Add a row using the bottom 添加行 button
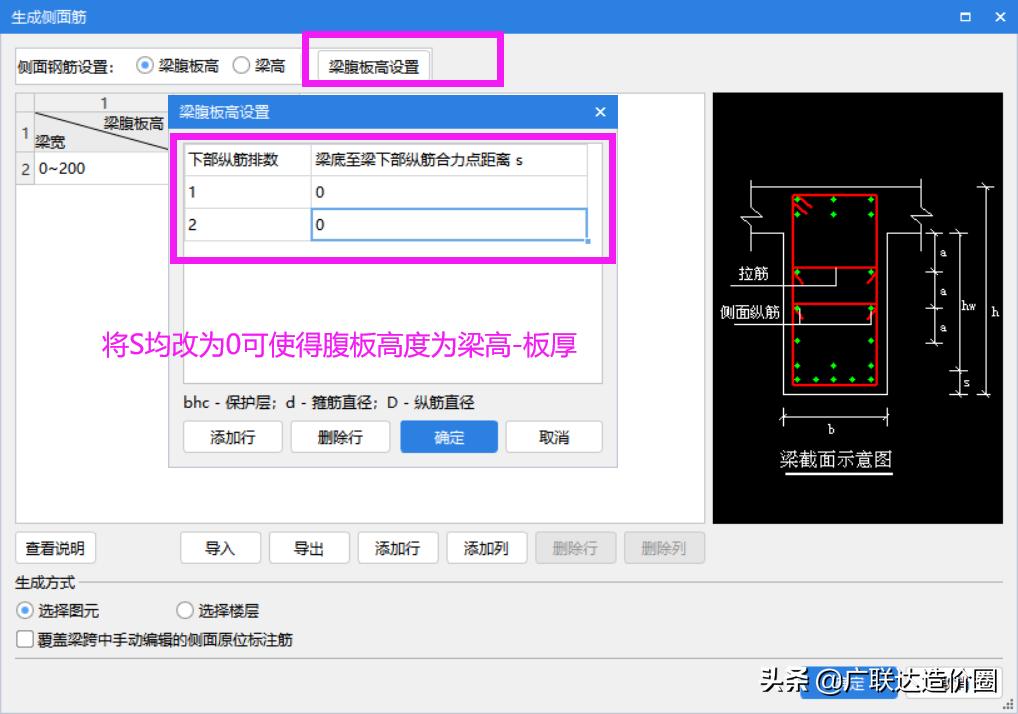 point(398,547)
